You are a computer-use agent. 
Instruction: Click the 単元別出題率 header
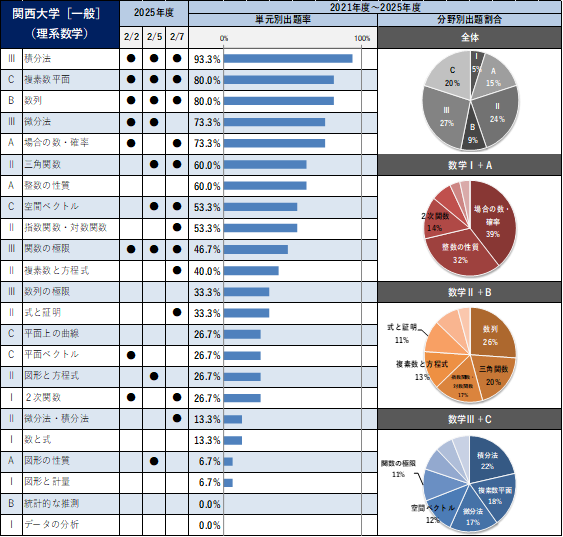283,20
